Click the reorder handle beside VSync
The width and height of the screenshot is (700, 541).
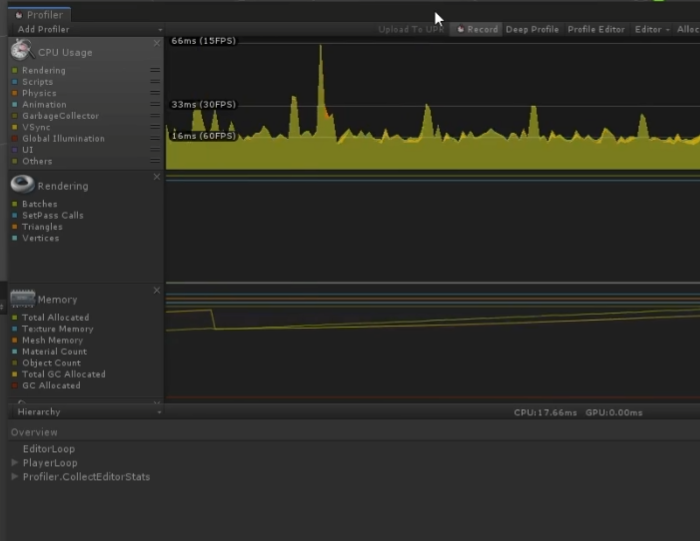[155, 127]
